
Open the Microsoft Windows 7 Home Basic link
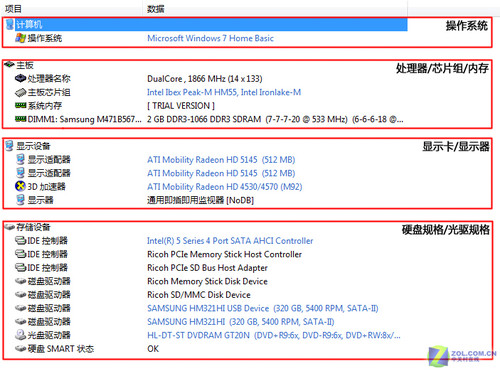210,38
